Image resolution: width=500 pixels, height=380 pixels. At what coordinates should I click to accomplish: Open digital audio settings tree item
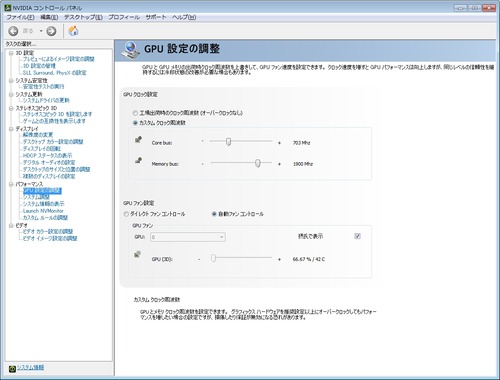click(x=49, y=163)
